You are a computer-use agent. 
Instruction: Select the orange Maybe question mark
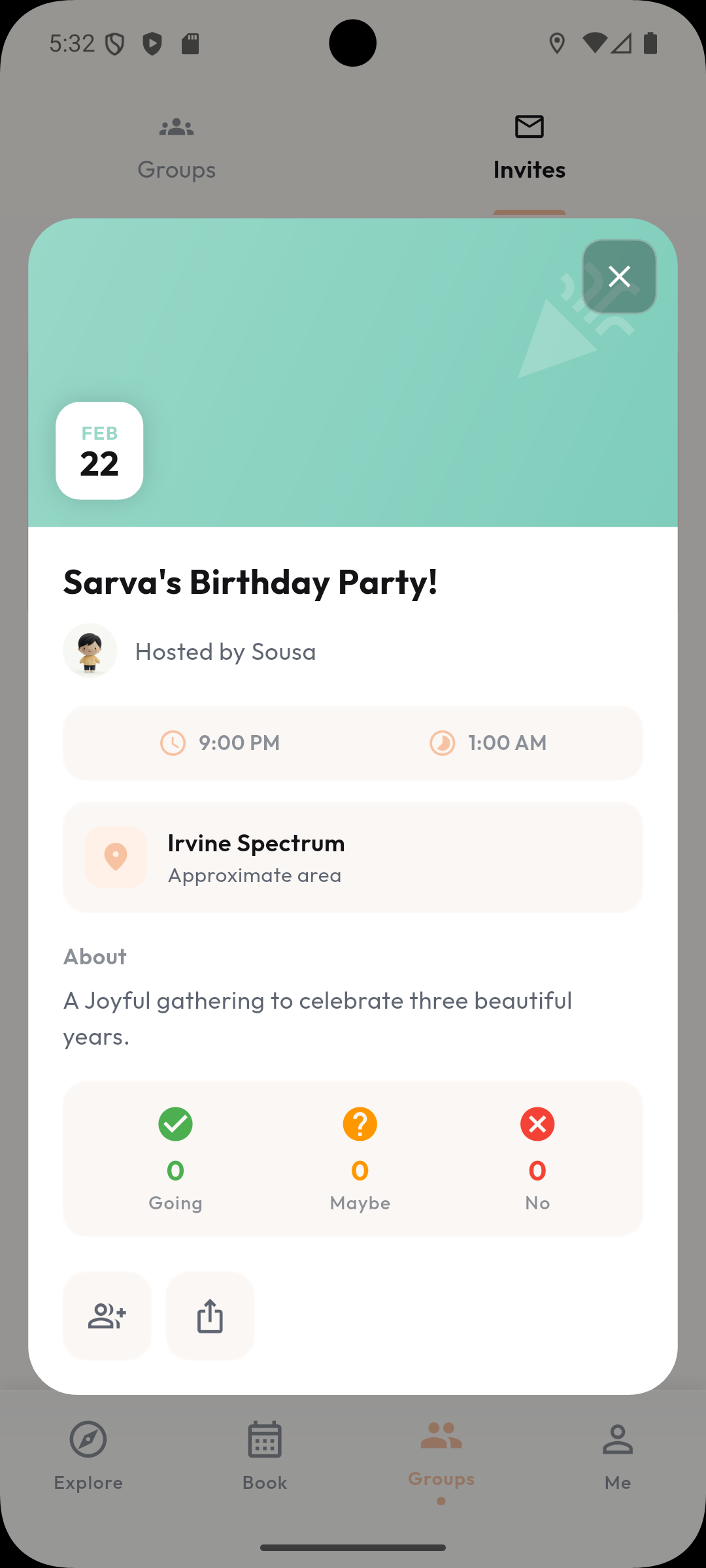coord(360,1124)
